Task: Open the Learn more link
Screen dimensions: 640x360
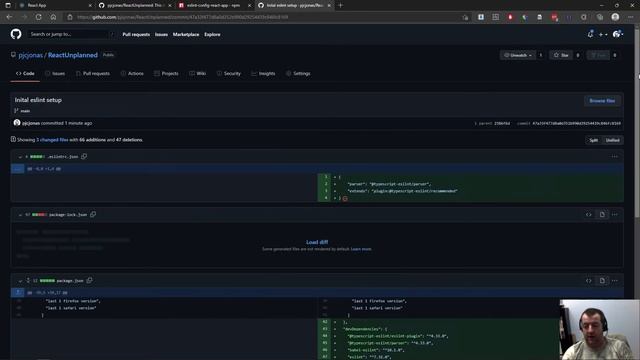Action: click(361, 249)
